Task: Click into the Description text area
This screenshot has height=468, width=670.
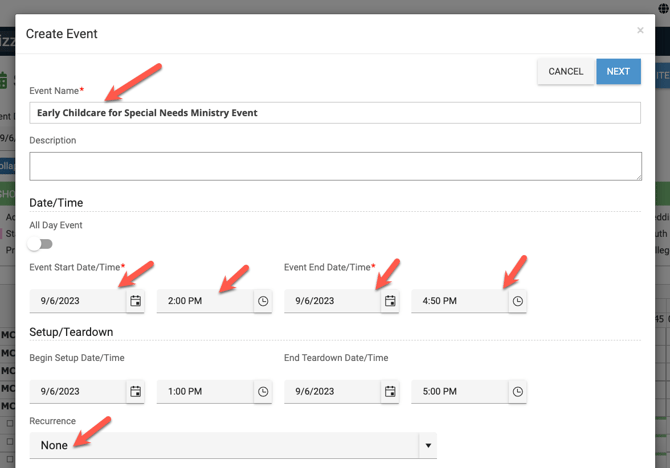Action: coord(335,166)
